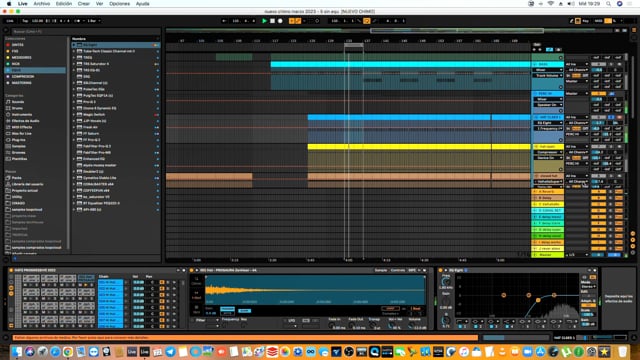Click the EQ Eight Freq knob
The width and height of the screenshot is (640, 360).
click(x=446, y=282)
